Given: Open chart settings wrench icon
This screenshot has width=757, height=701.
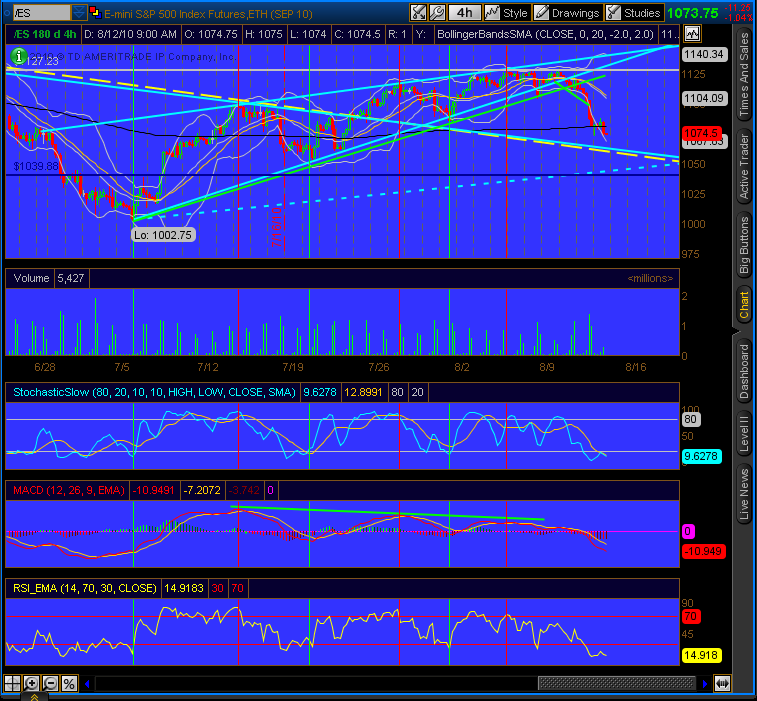Looking at the screenshot, I should point(437,13).
